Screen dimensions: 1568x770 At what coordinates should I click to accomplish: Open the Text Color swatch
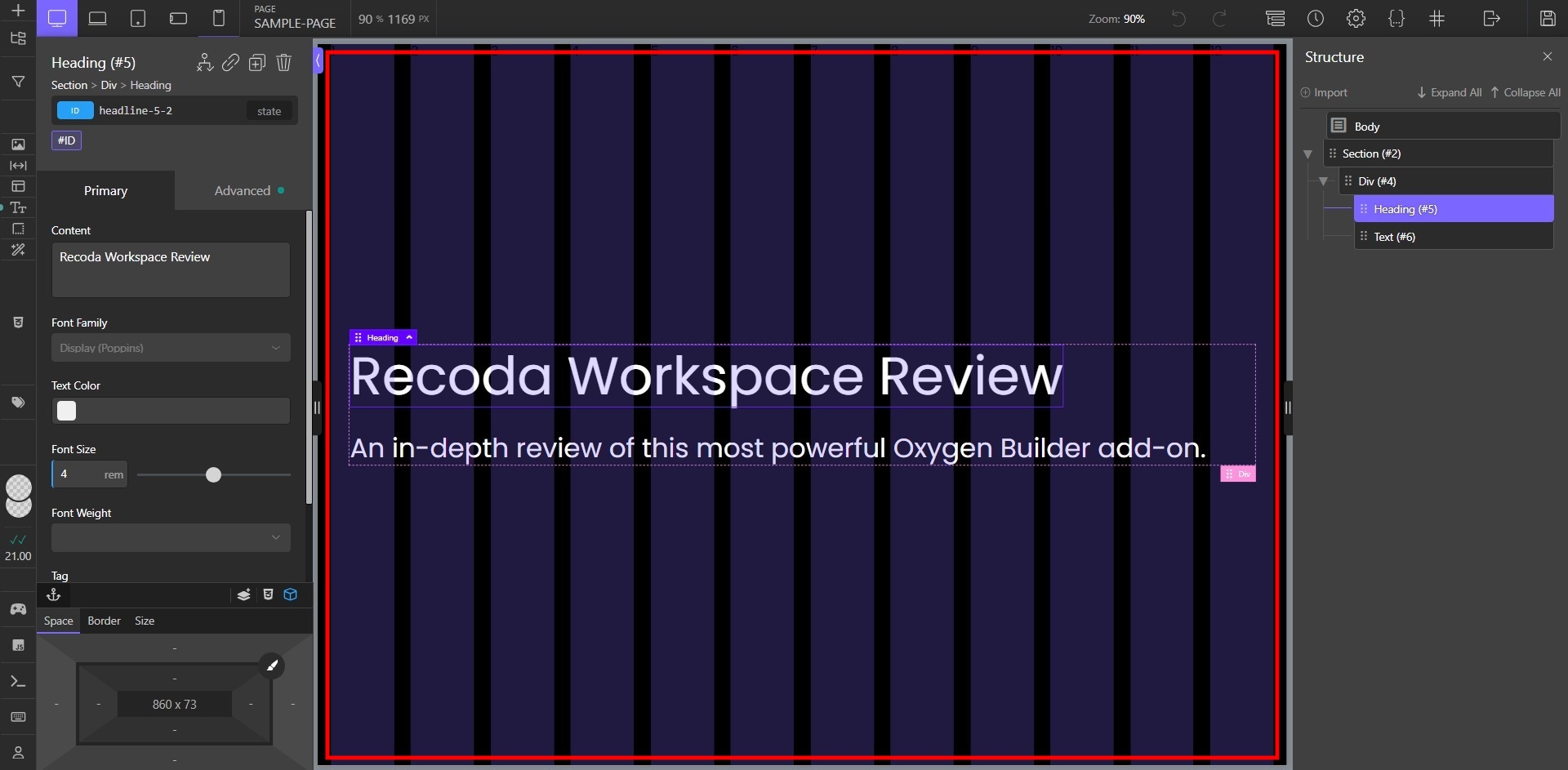66,411
